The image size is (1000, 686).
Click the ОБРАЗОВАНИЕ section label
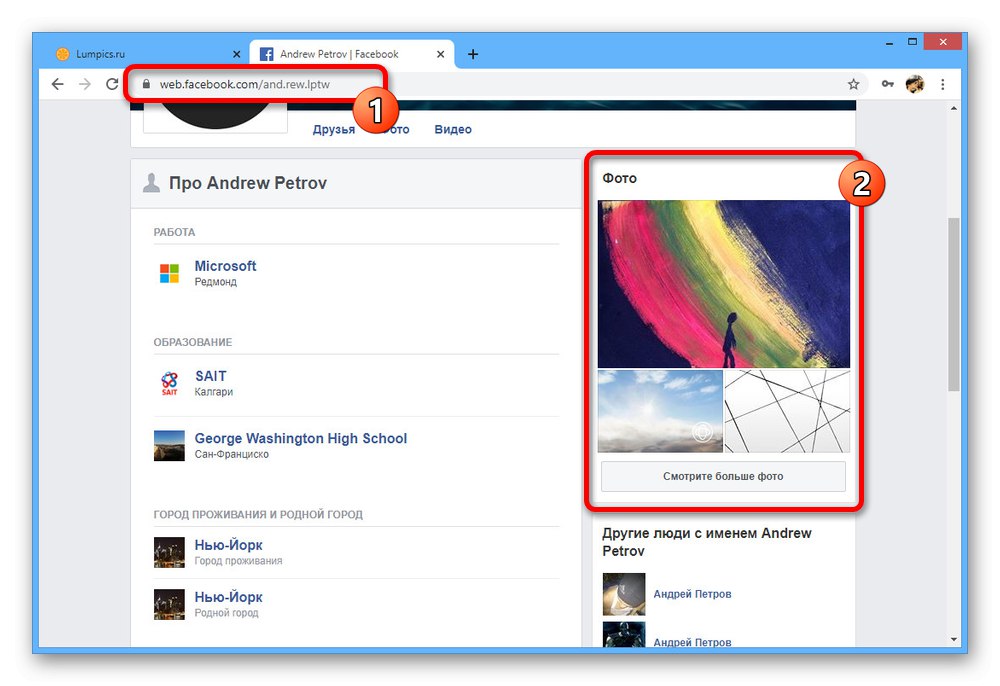pos(193,342)
